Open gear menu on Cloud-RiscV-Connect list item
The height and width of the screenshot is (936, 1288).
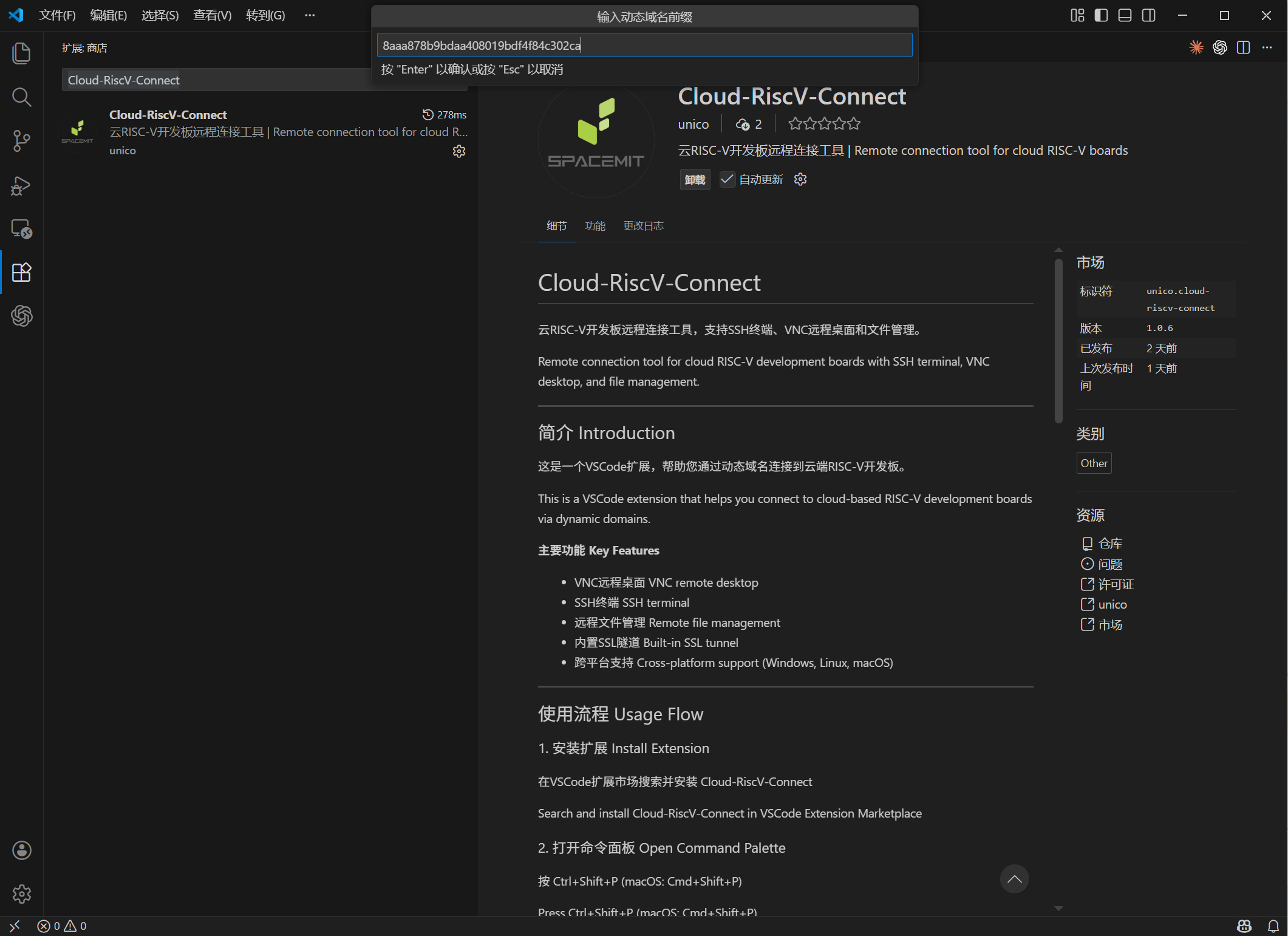click(459, 151)
